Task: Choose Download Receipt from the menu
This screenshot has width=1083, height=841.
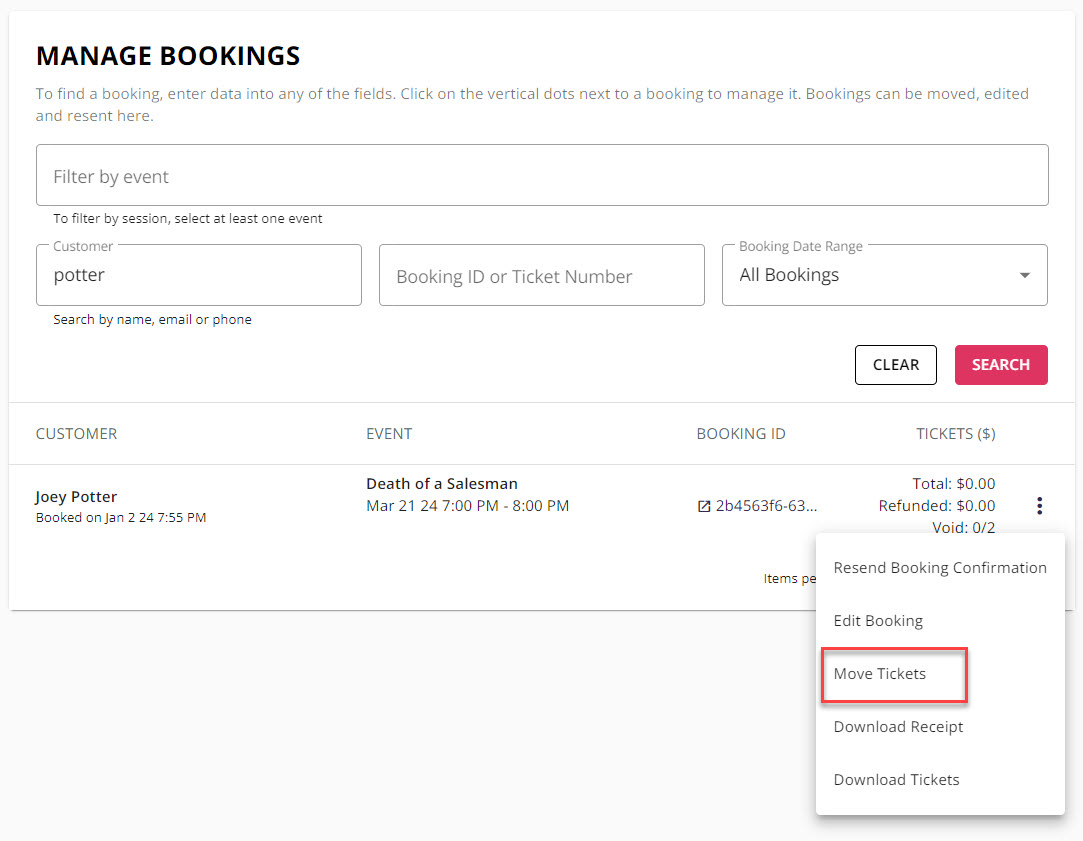Action: pyautogui.click(x=939, y=726)
